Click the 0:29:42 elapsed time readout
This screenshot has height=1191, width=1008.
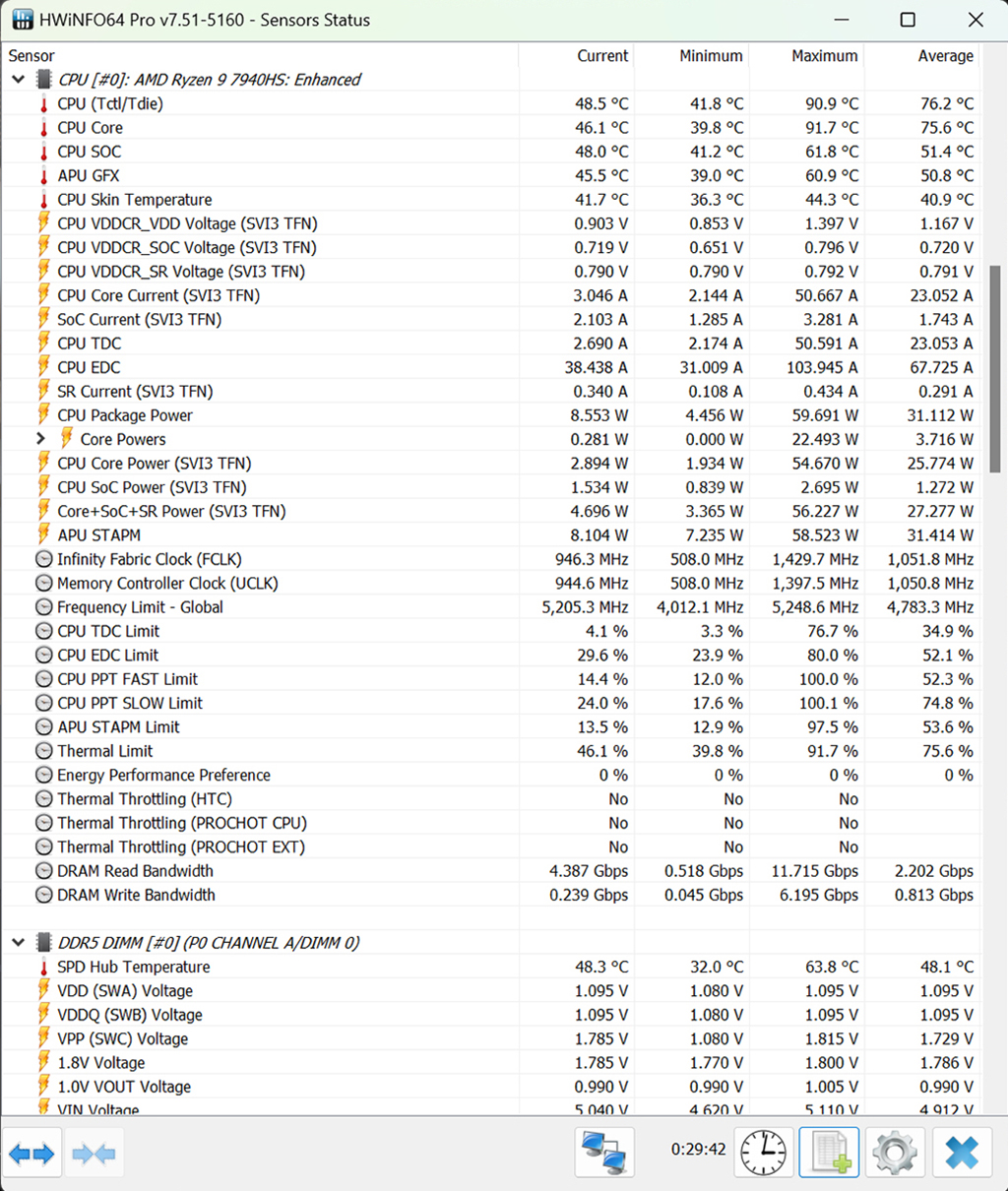tap(699, 1149)
